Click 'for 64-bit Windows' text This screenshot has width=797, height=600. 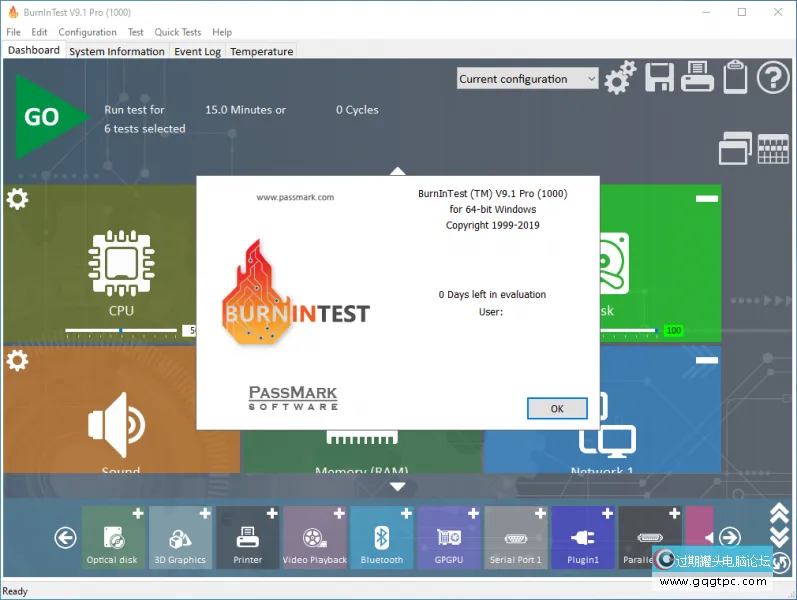[493, 209]
